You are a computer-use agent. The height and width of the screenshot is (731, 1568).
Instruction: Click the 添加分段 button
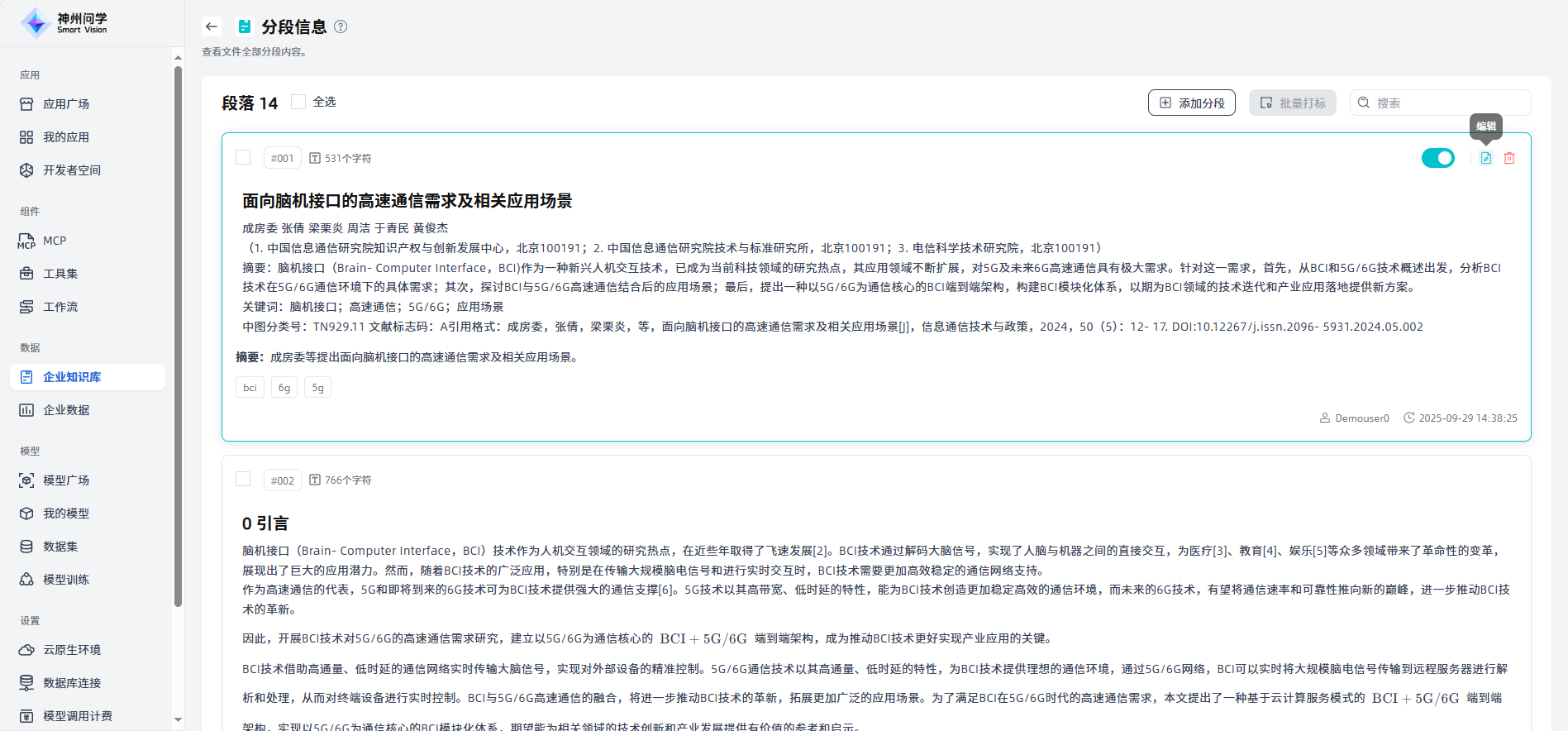[x=1191, y=103]
